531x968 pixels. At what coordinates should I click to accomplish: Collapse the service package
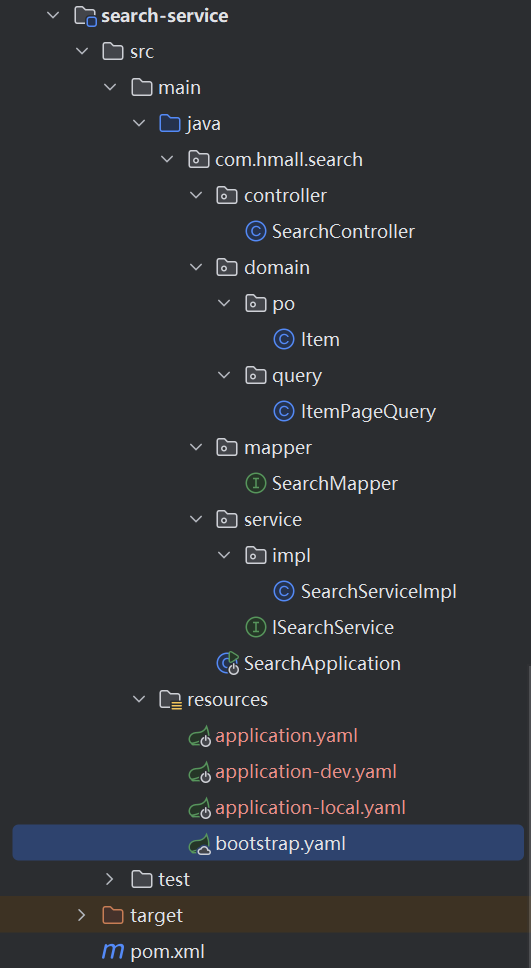(196, 519)
